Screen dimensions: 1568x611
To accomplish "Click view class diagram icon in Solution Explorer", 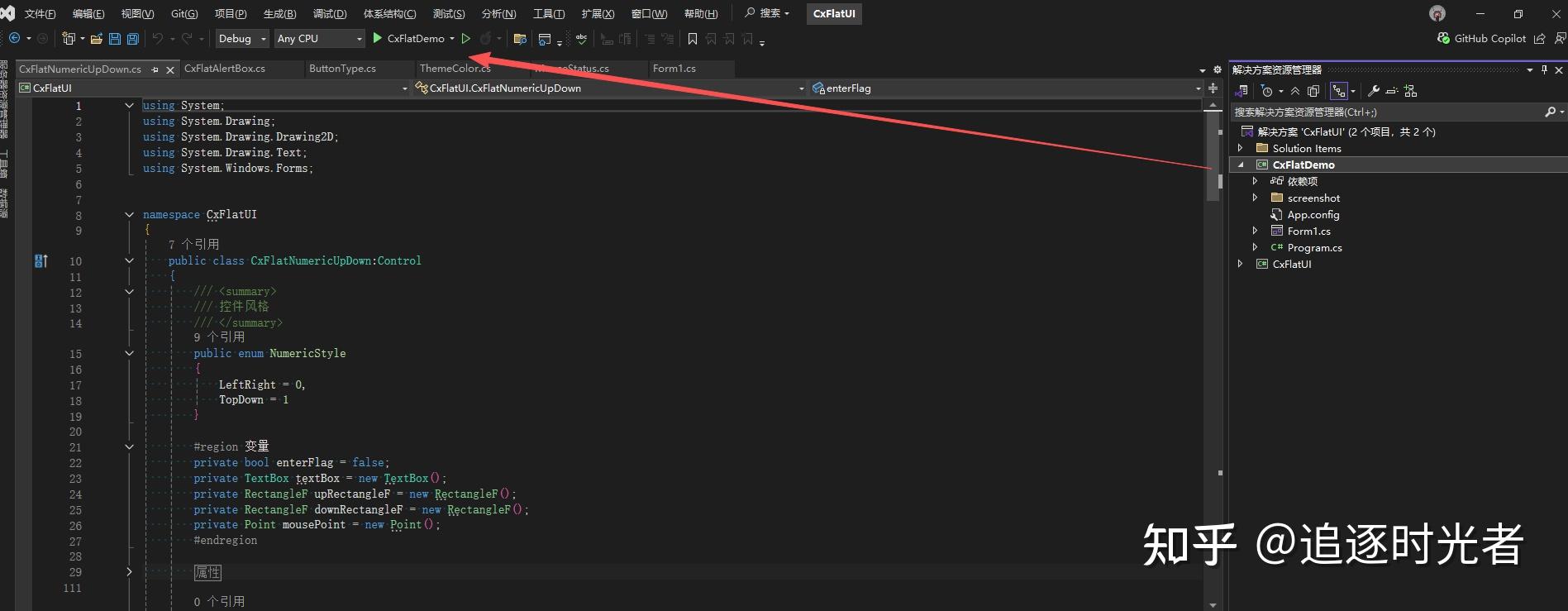I will pos(1410,91).
